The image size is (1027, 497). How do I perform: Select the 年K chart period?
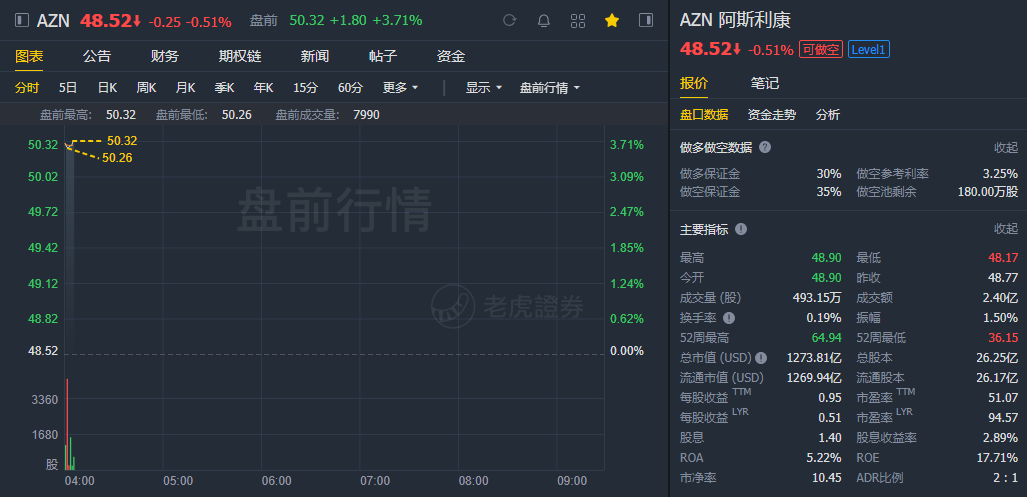263,88
